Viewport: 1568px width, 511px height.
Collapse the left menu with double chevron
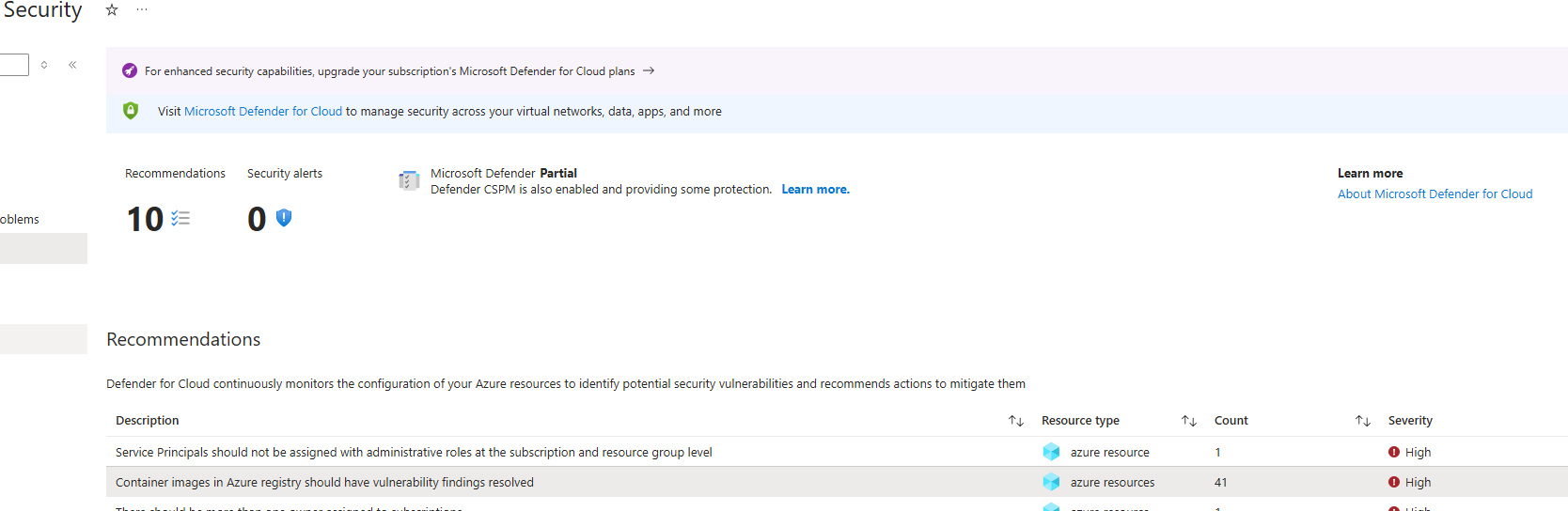coord(72,65)
